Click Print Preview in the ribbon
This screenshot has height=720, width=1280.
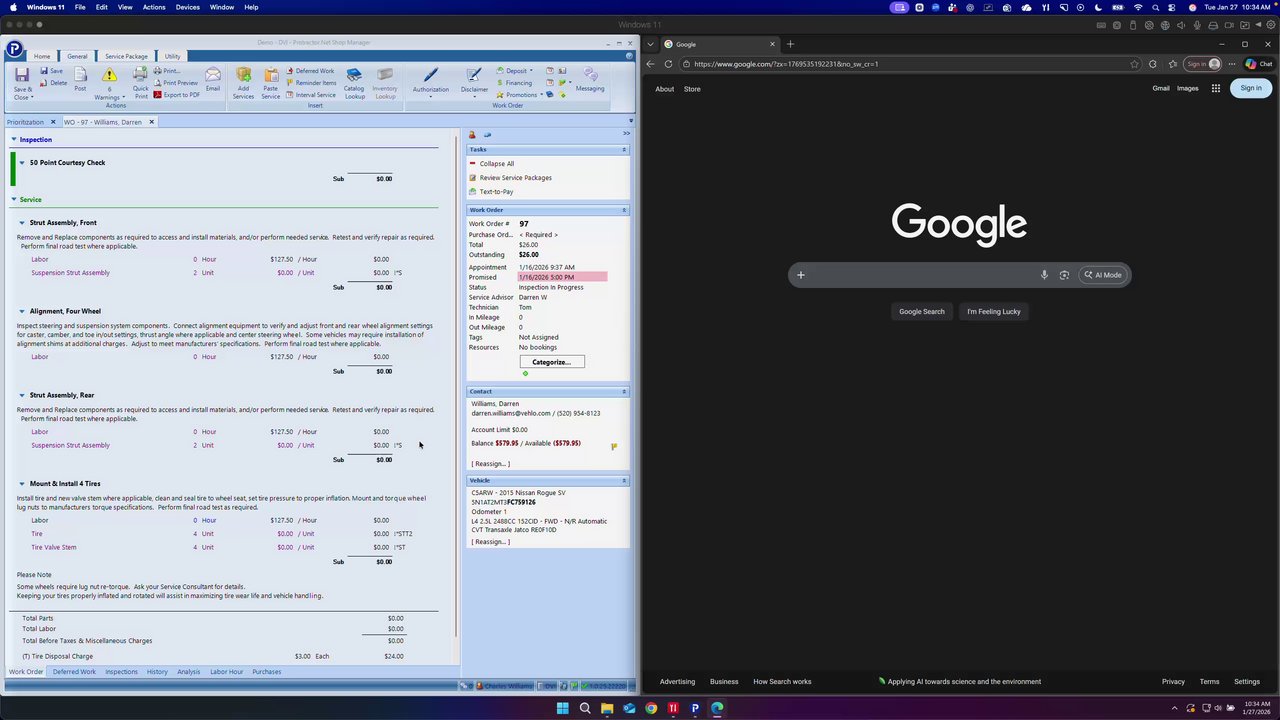point(176,83)
